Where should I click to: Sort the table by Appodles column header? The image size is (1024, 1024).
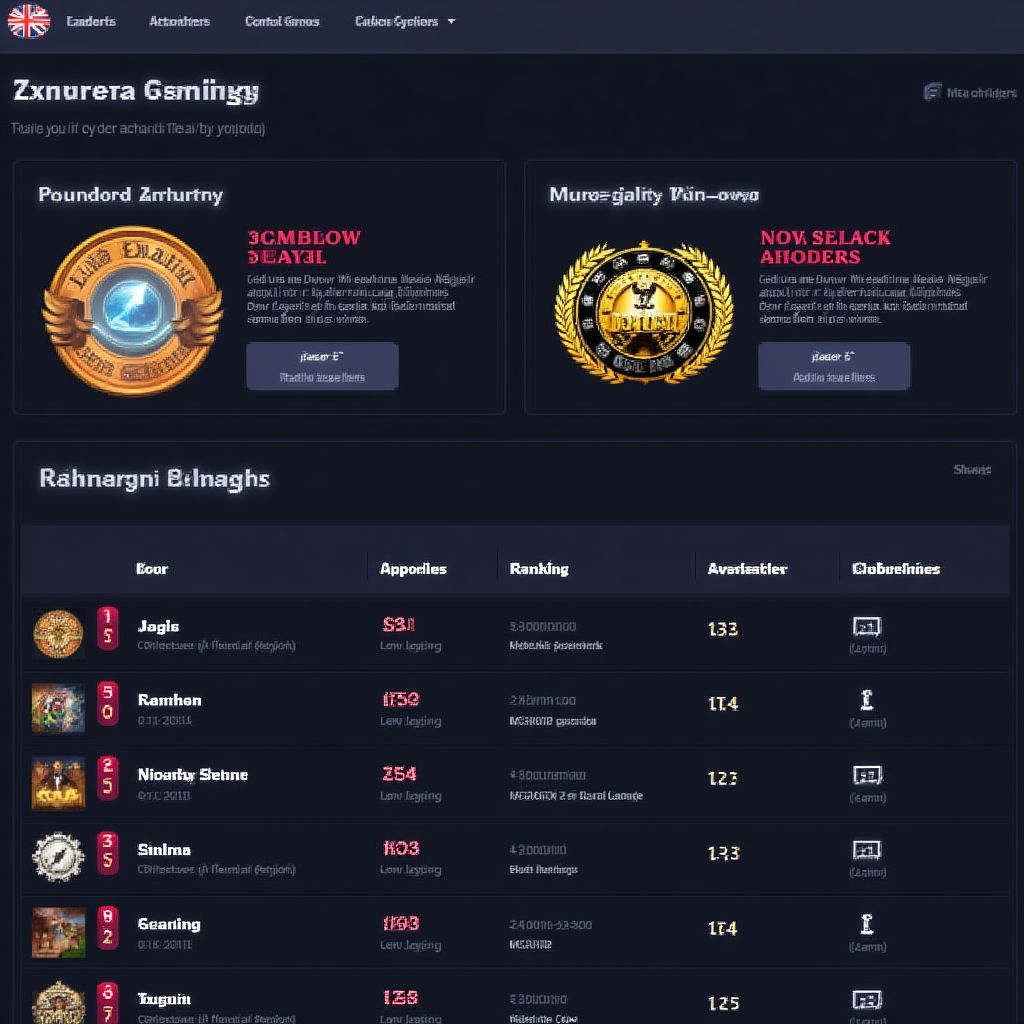(x=413, y=569)
